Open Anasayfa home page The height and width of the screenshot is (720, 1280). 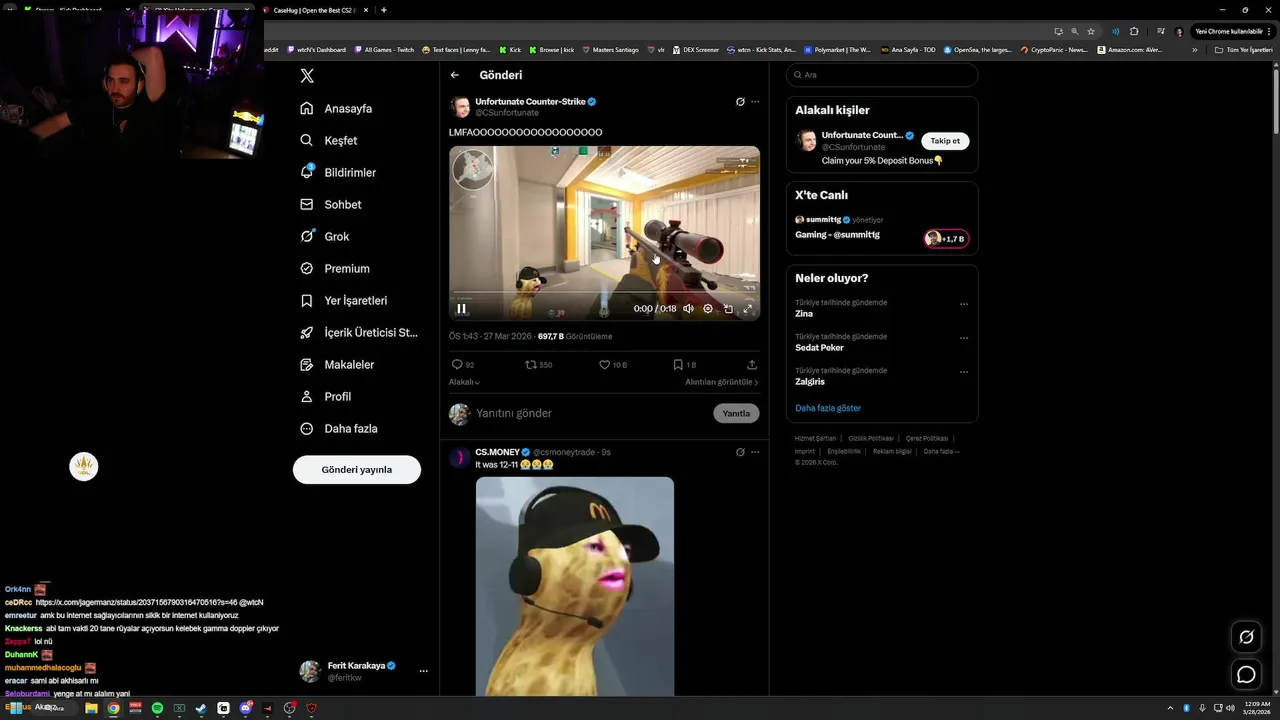(336, 109)
